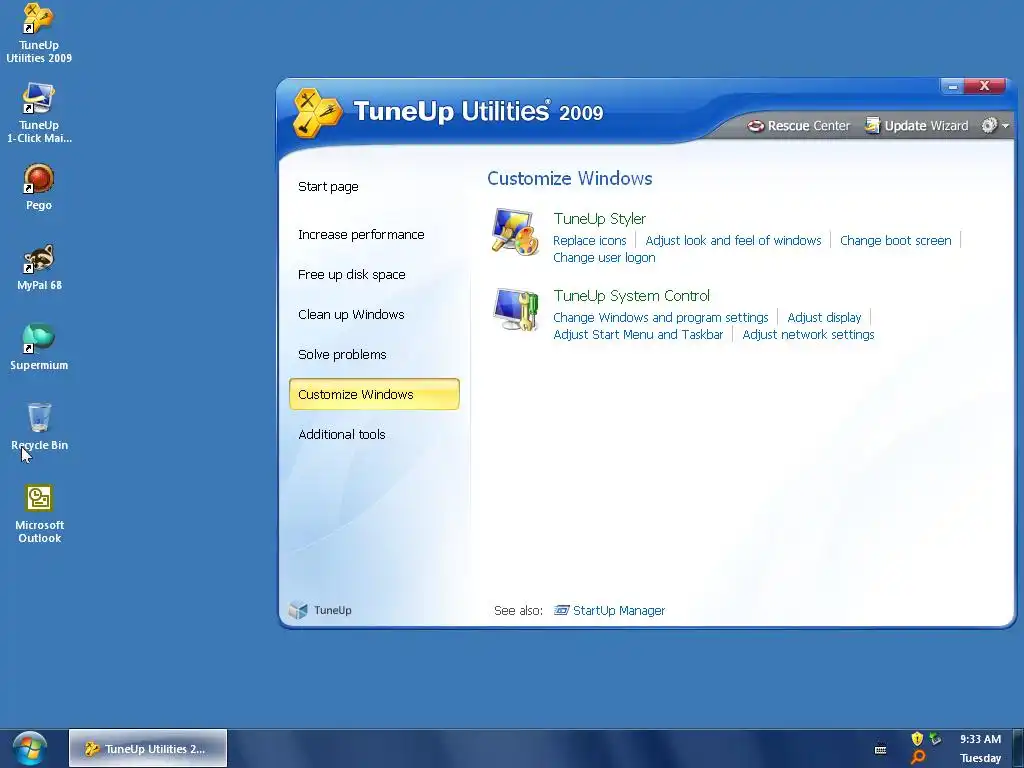Click the Adjust display link
Viewport: 1024px width, 768px height.
(824, 317)
